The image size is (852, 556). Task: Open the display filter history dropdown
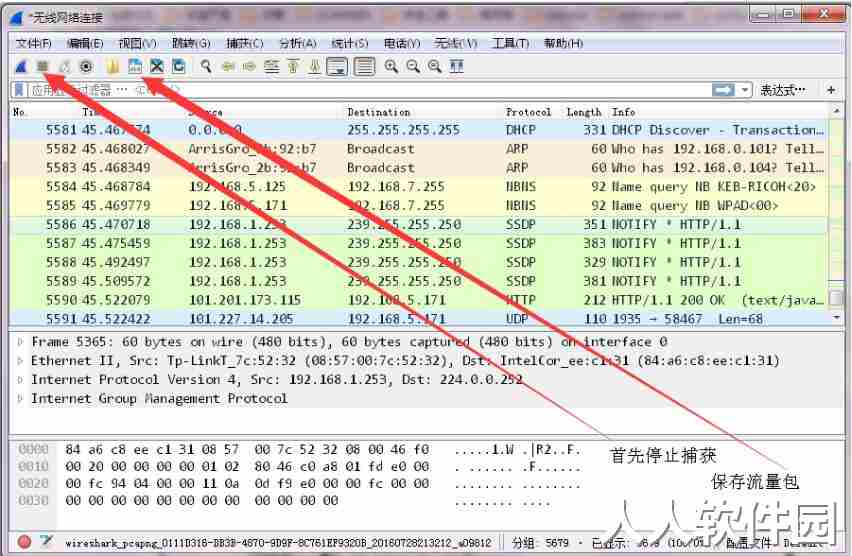click(x=744, y=90)
